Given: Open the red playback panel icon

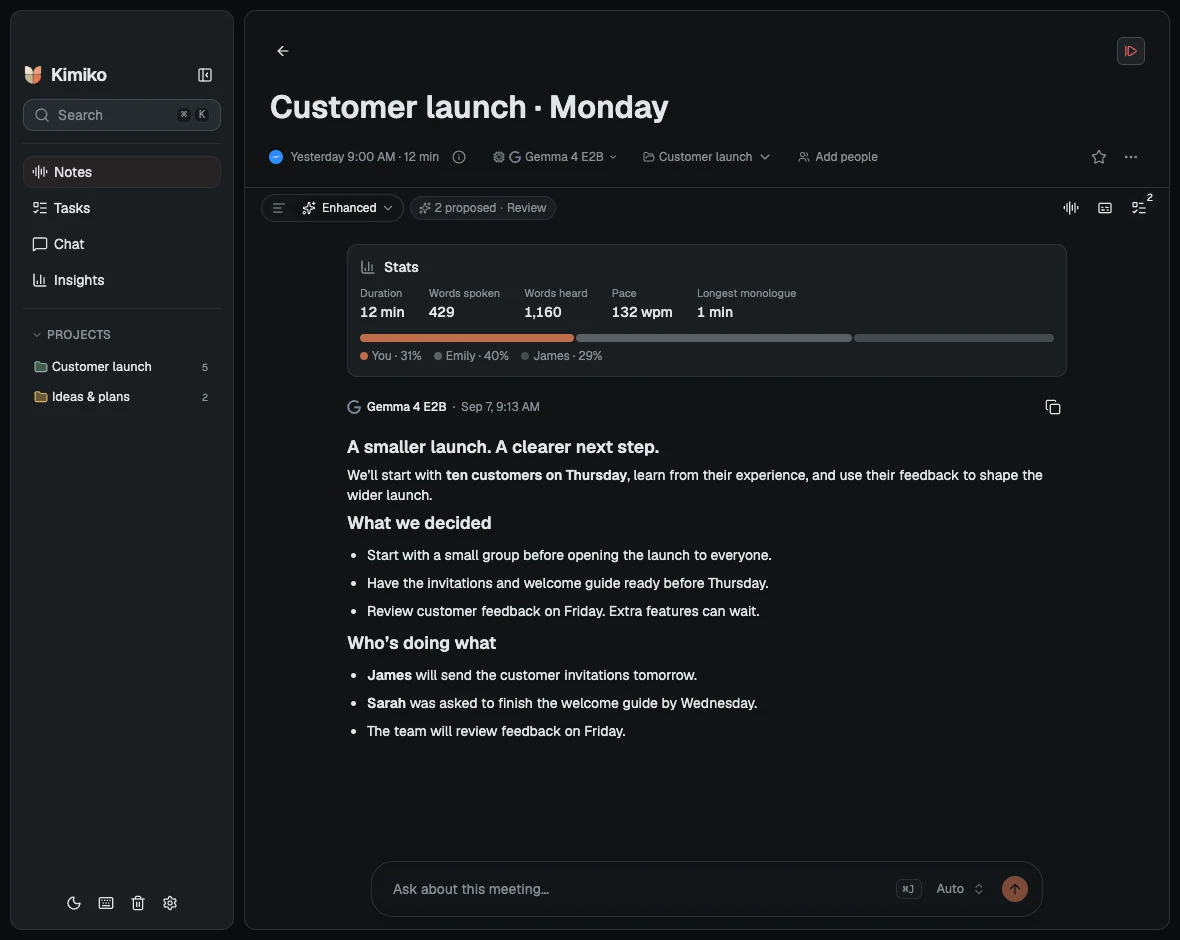Looking at the screenshot, I should 1130,51.
